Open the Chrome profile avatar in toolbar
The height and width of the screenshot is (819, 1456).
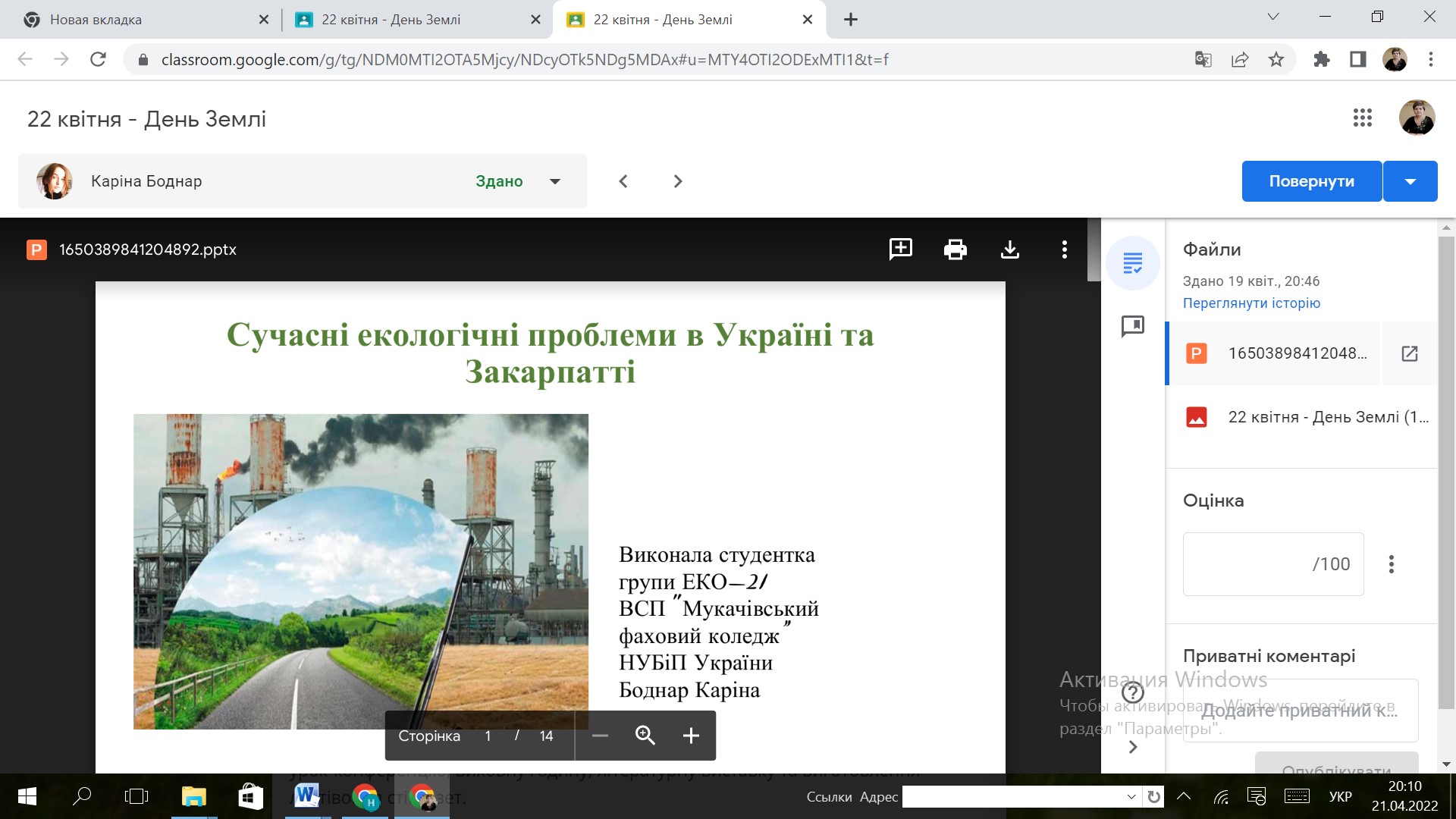click(1395, 59)
